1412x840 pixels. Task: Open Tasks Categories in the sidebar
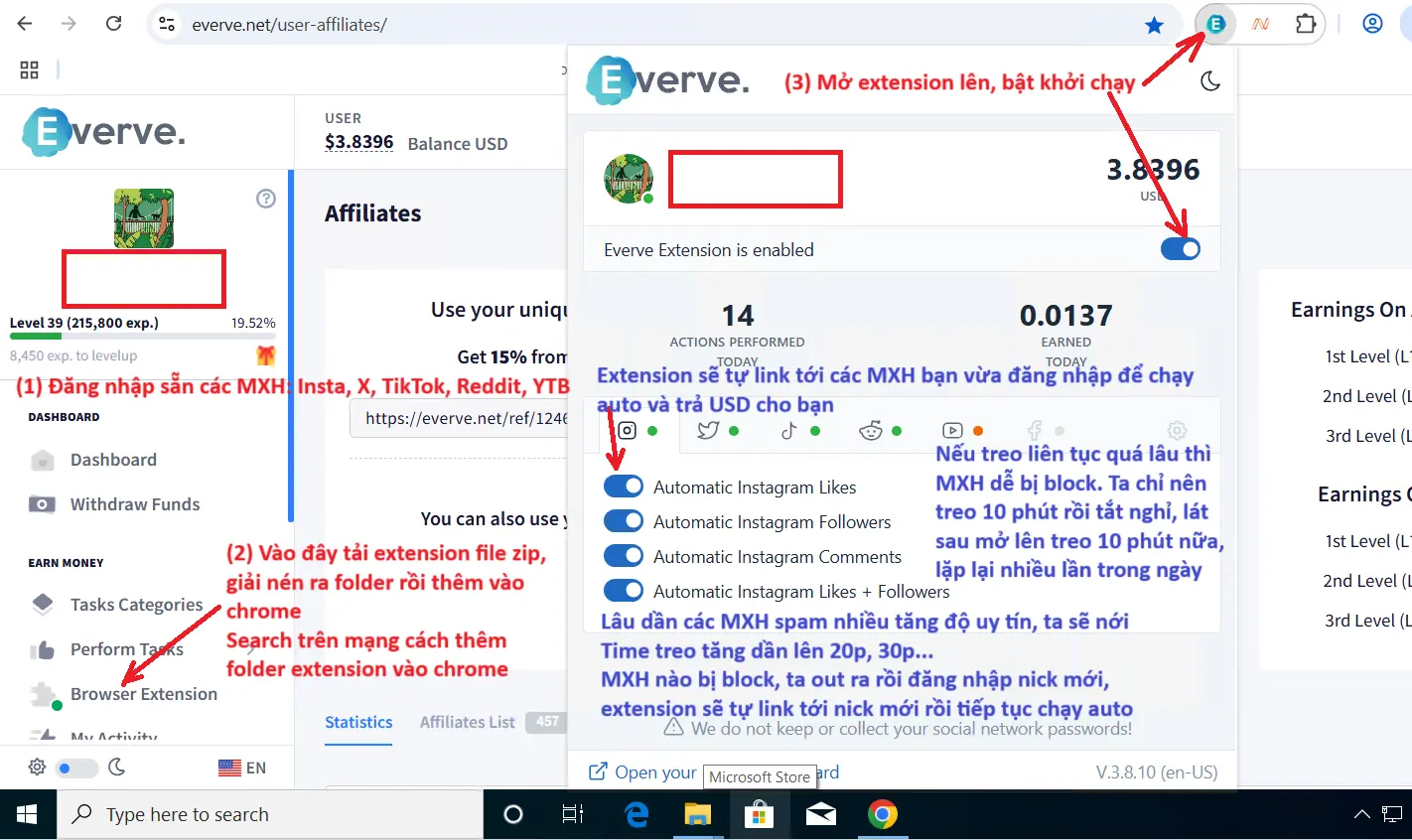tap(136, 605)
